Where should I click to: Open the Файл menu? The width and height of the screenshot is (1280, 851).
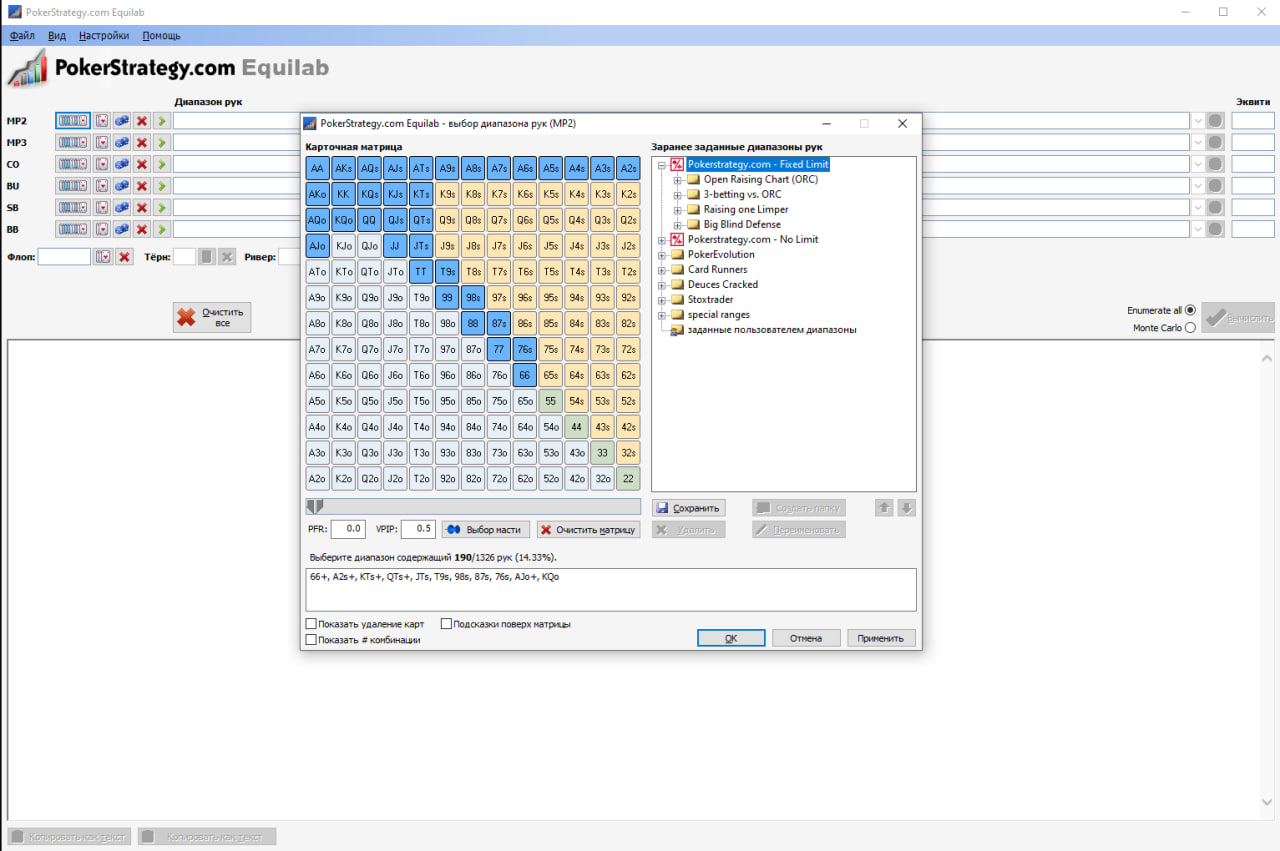click(22, 35)
